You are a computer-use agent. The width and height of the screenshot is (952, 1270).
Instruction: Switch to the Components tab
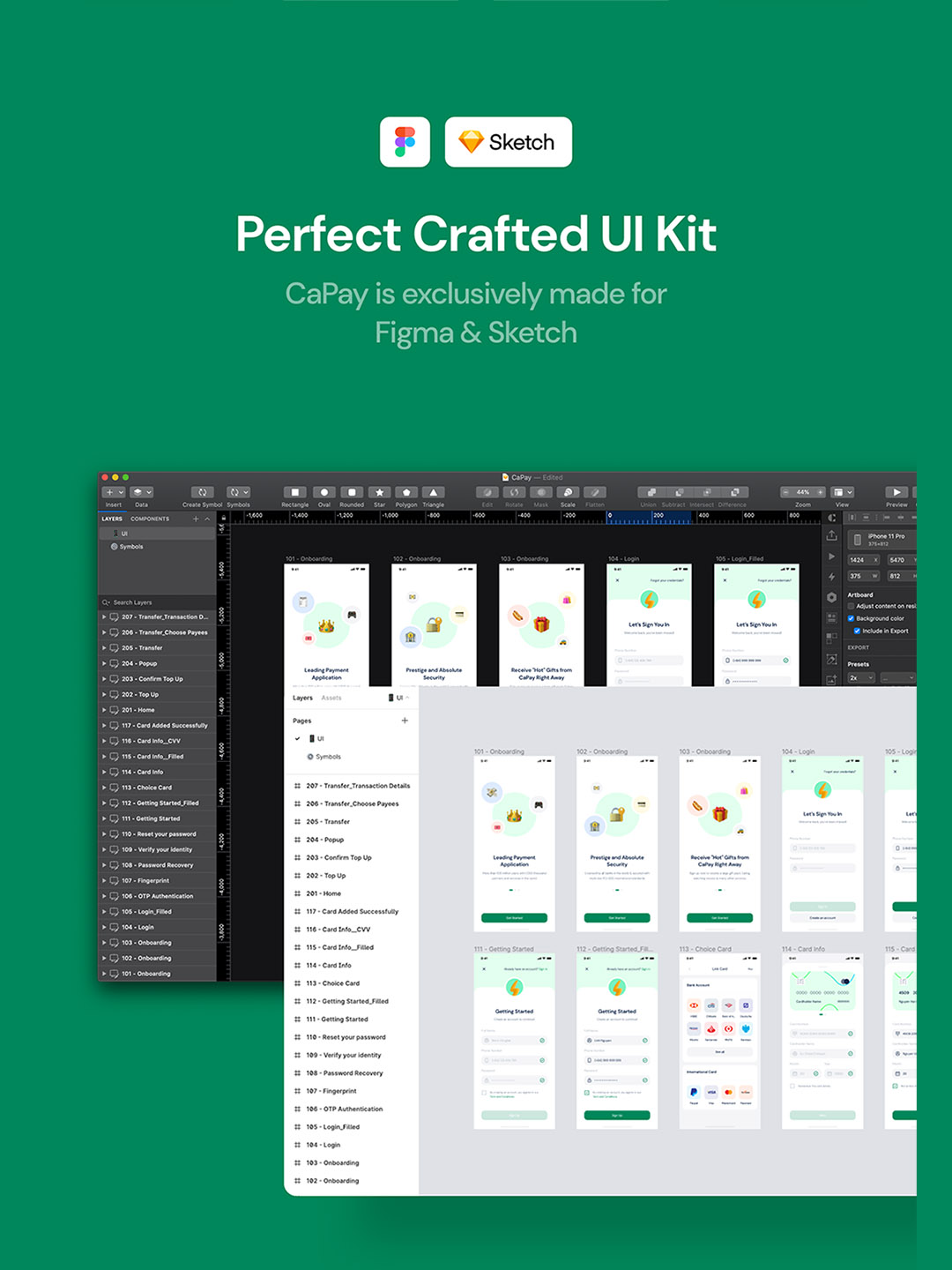click(x=150, y=519)
